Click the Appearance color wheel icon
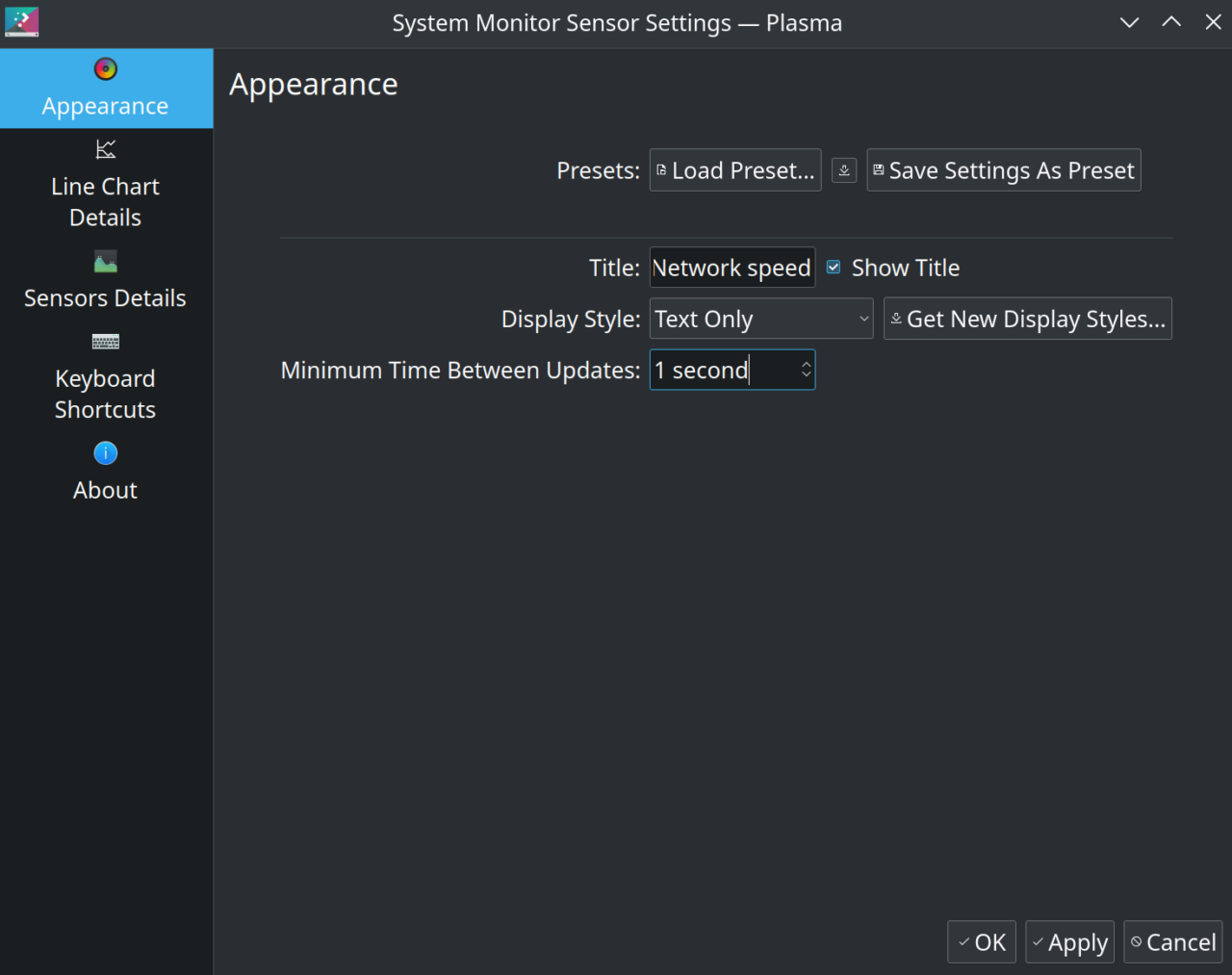The image size is (1232, 975). [x=106, y=69]
